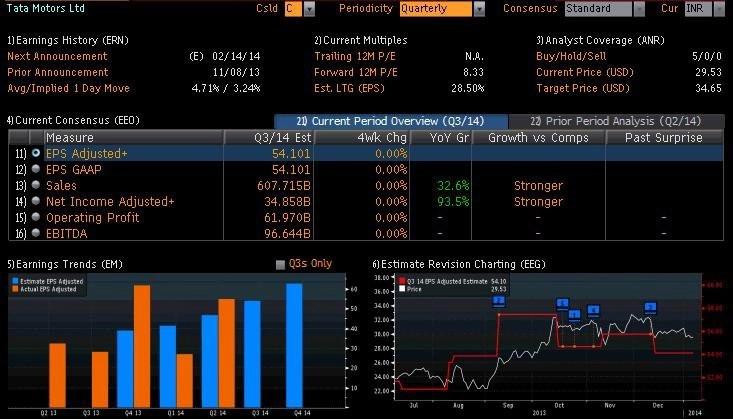The image size is (733, 419).
Task: Open the Analyst Coverage (ANR) section link
Action: 600,40
